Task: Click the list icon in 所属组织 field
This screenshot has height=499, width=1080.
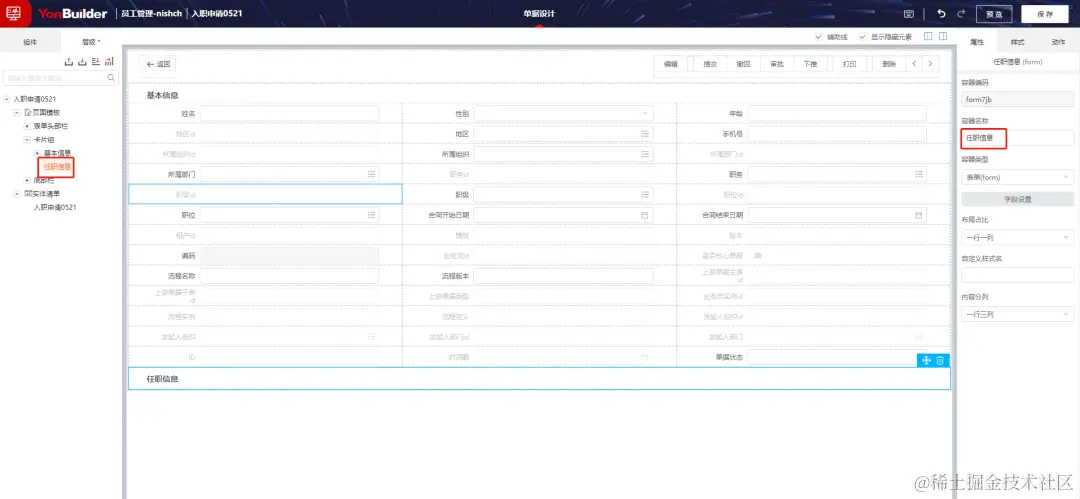Action: click(645, 154)
